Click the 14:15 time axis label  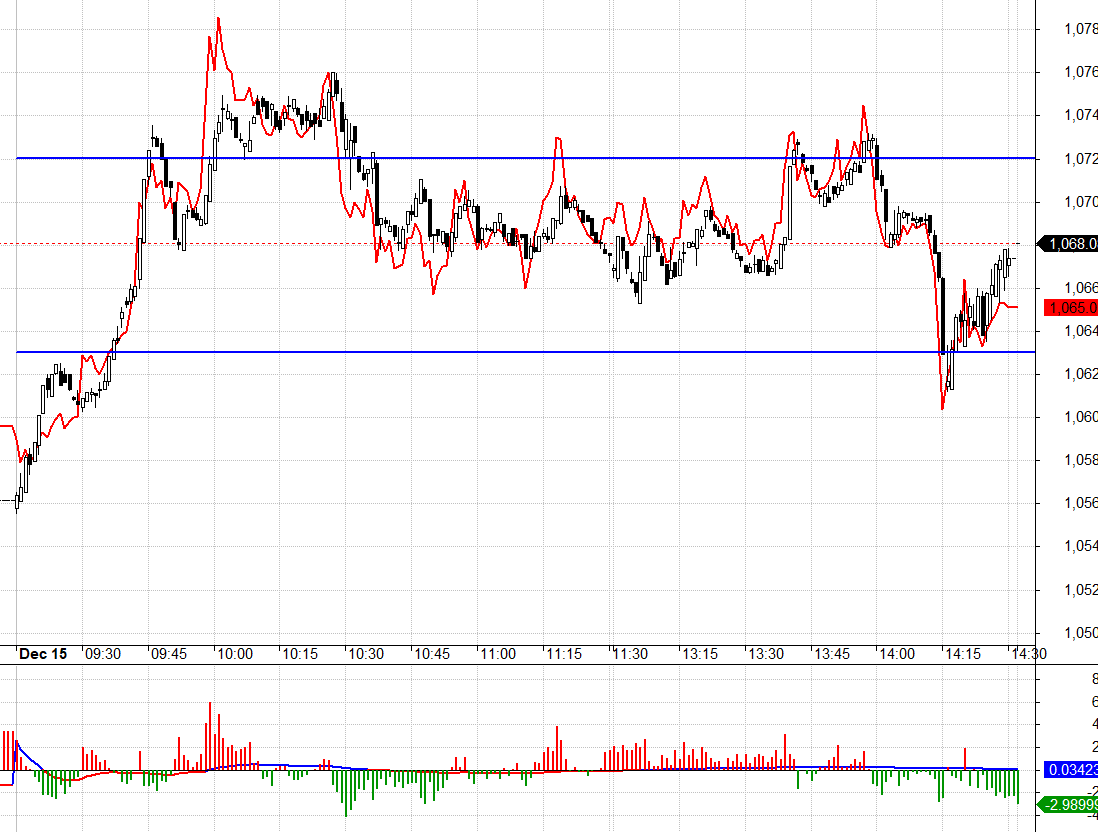click(962, 654)
